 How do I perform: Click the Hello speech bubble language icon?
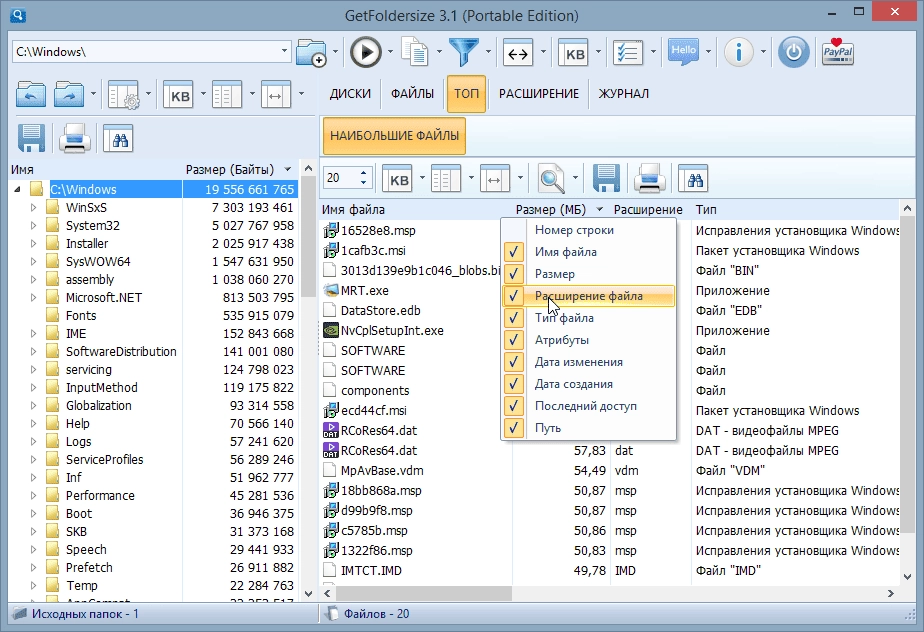point(684,52)
